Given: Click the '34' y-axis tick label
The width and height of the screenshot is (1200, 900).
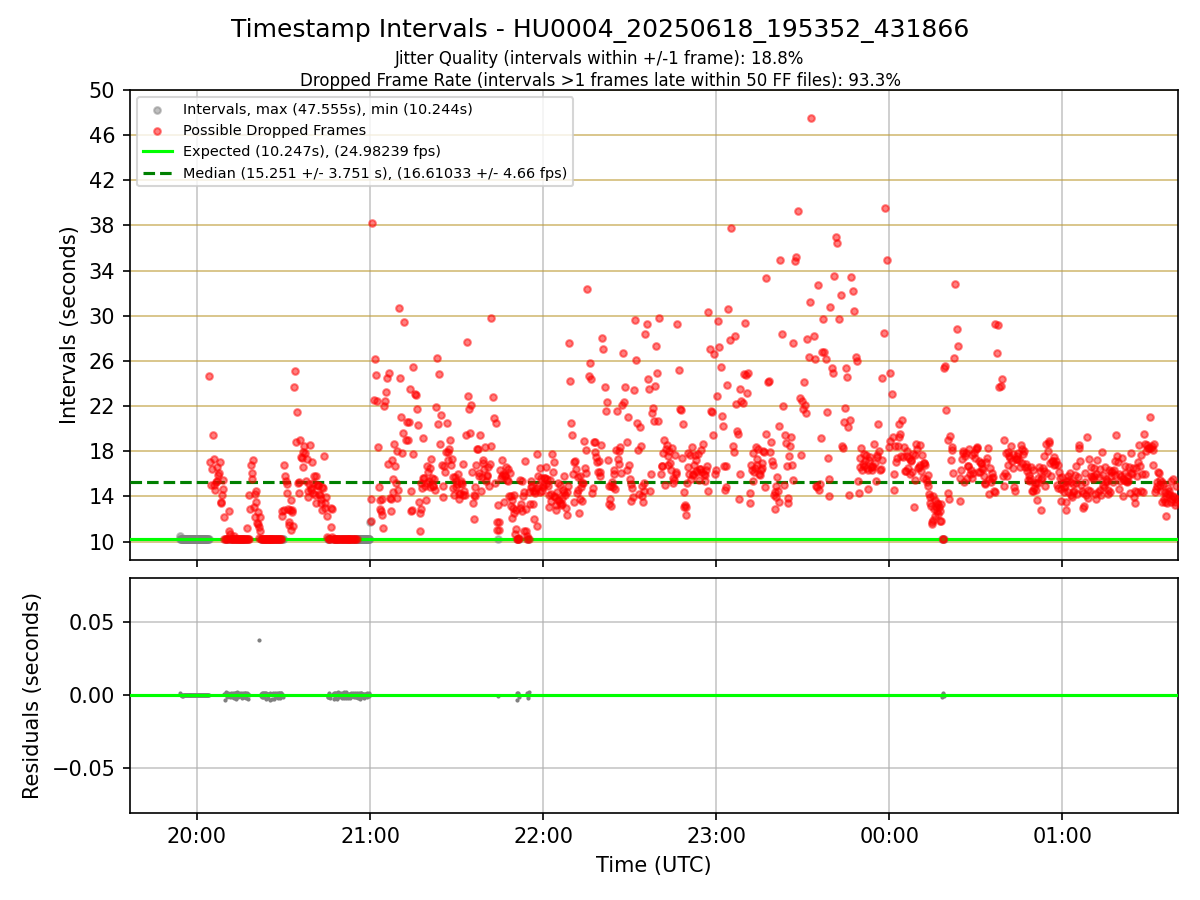Looking at the screenshot, I should pos(104,271).
